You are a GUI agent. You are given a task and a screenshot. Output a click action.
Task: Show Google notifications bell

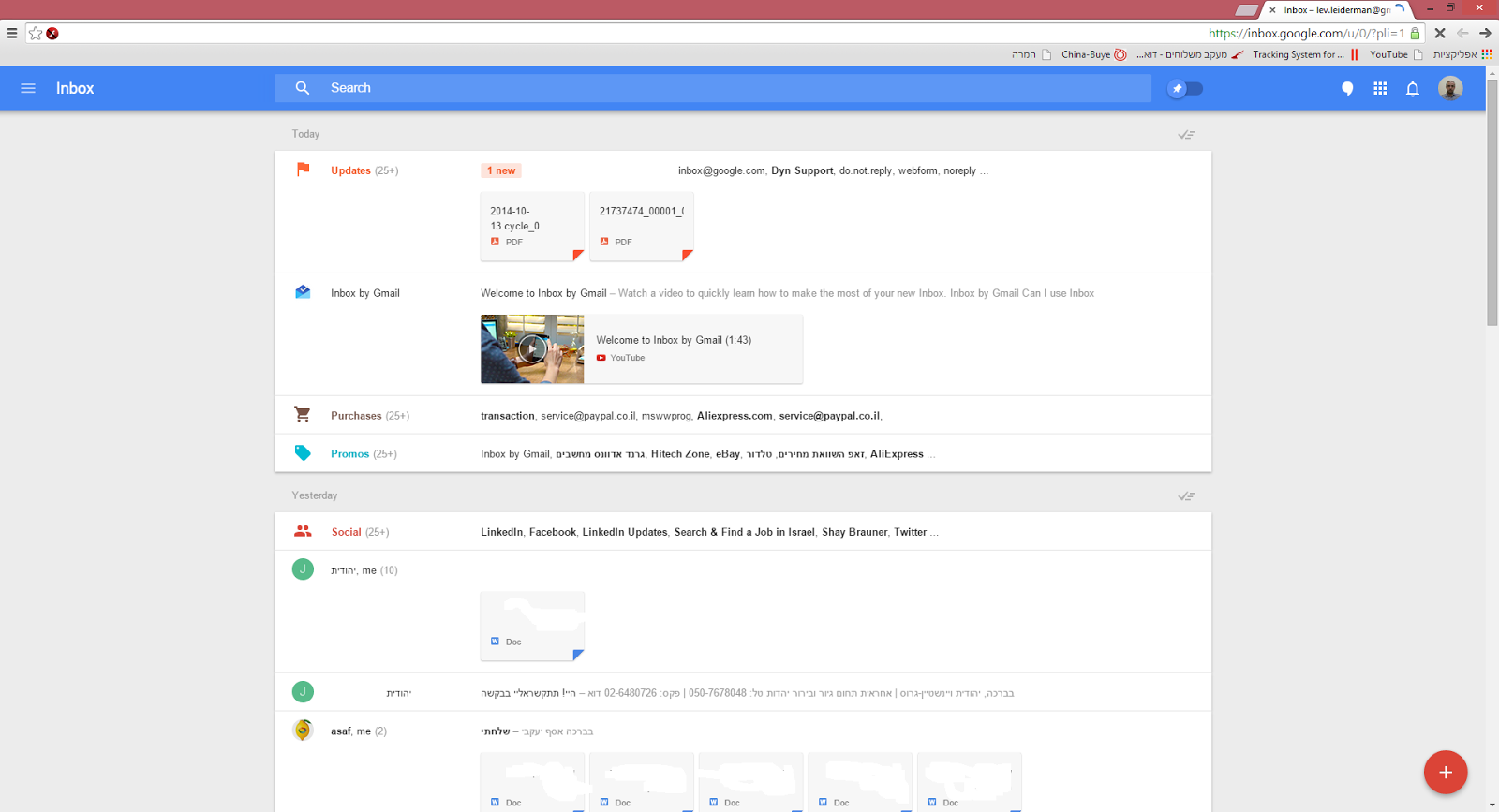pyautogui.click(x=1413, y=89)
